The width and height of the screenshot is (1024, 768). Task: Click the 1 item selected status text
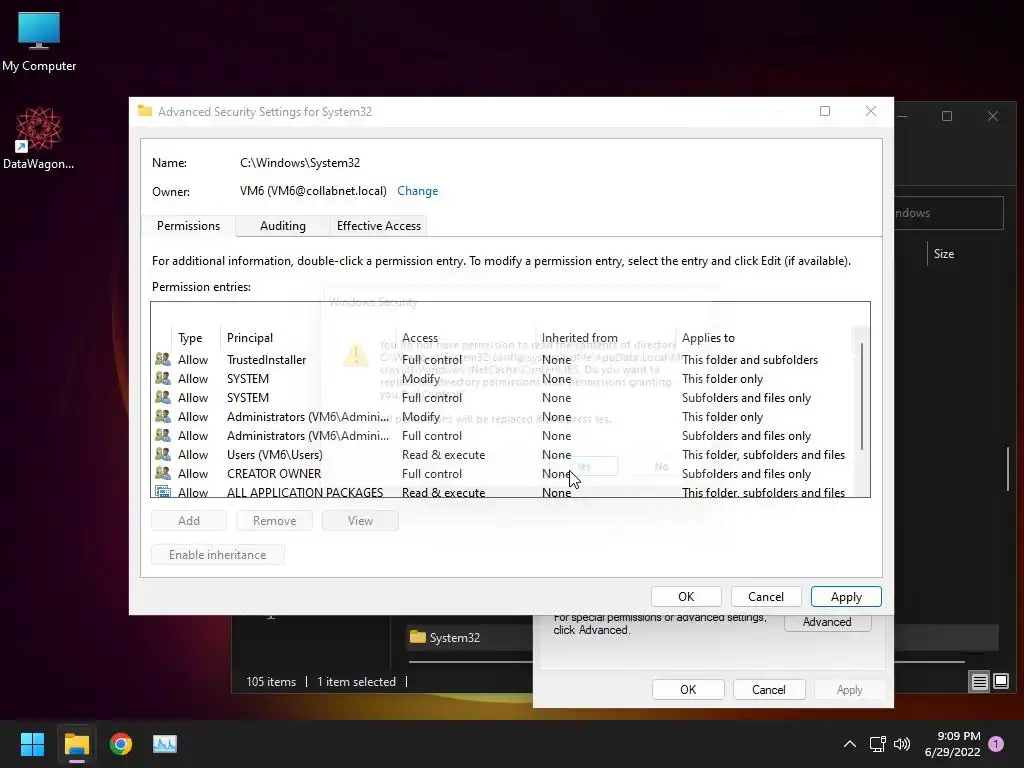pyautogui.click(x=356, y=682)
